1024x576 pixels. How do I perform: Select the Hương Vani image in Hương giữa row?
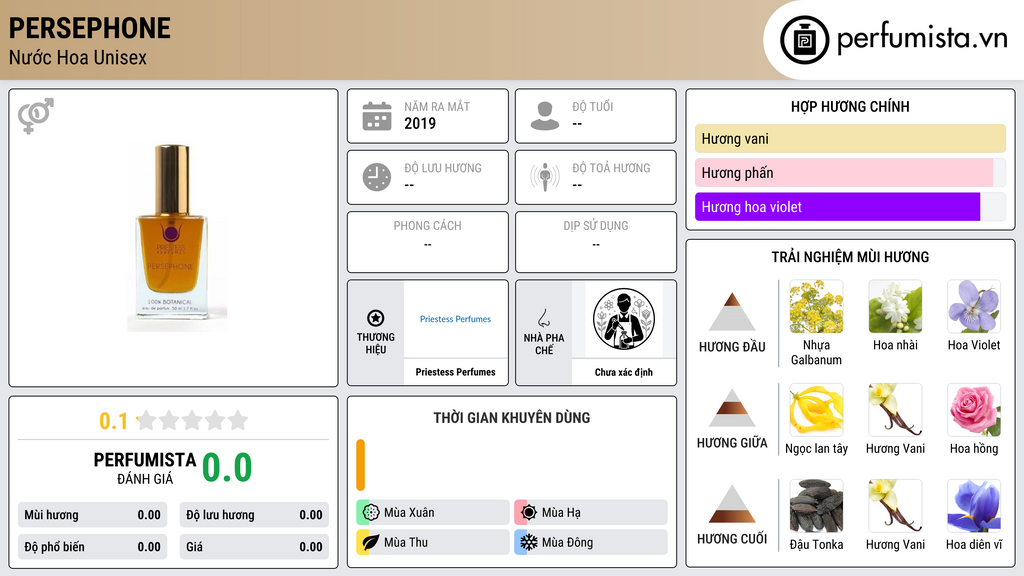(x=895, y=409)
